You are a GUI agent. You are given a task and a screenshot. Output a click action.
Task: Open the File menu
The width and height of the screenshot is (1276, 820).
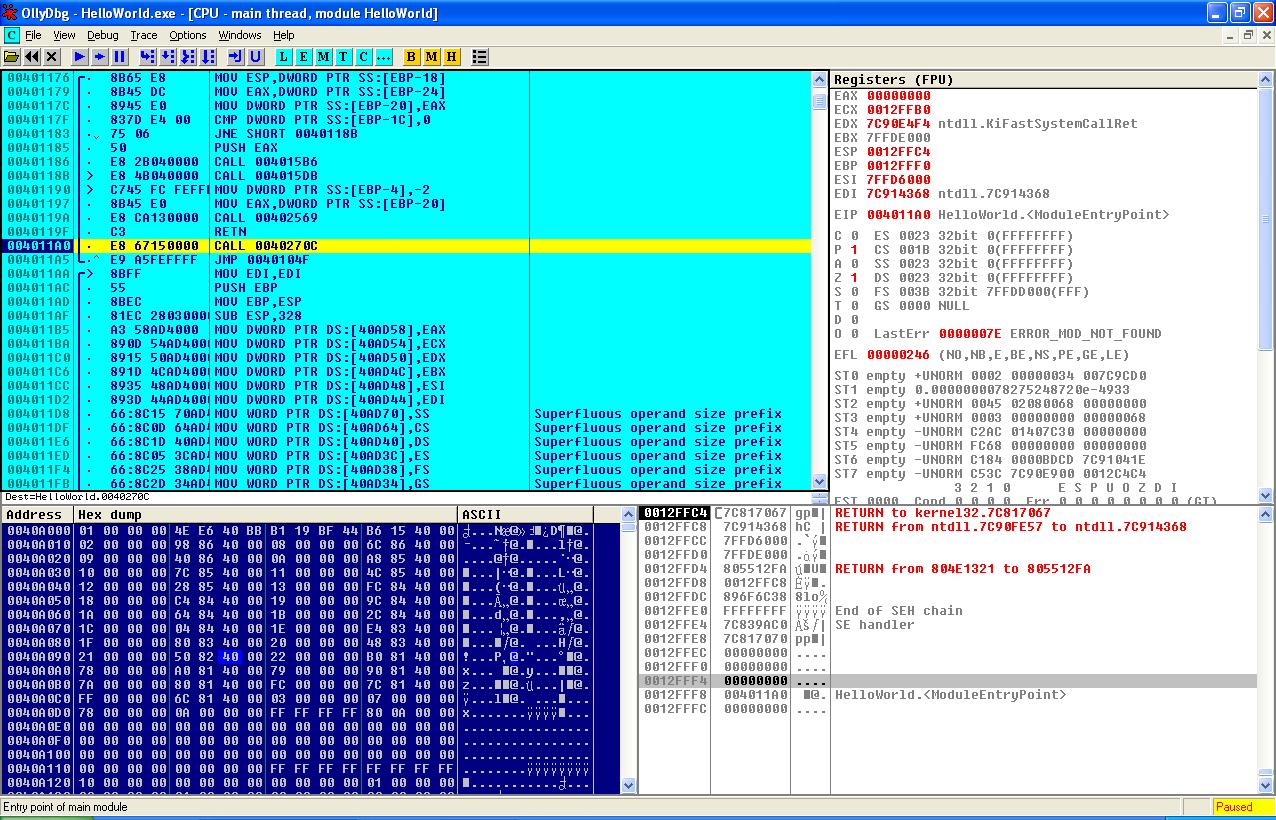[x=33, y=35]
